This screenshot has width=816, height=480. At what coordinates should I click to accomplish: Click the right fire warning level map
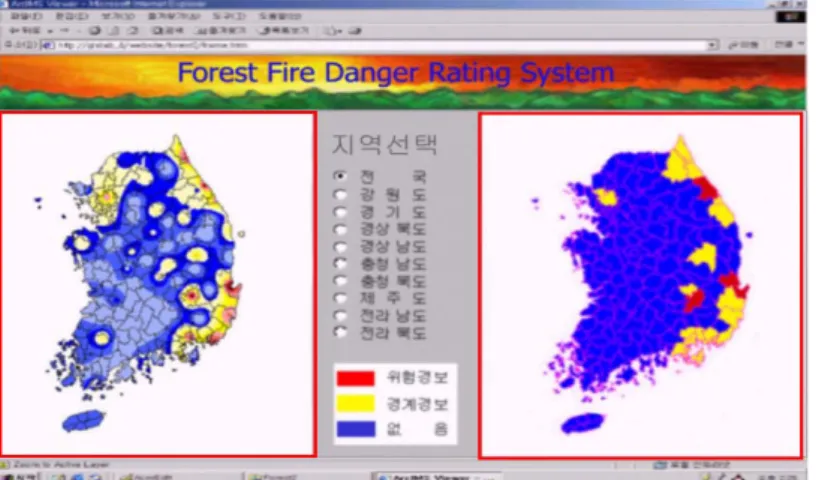(x=641, y=285)
